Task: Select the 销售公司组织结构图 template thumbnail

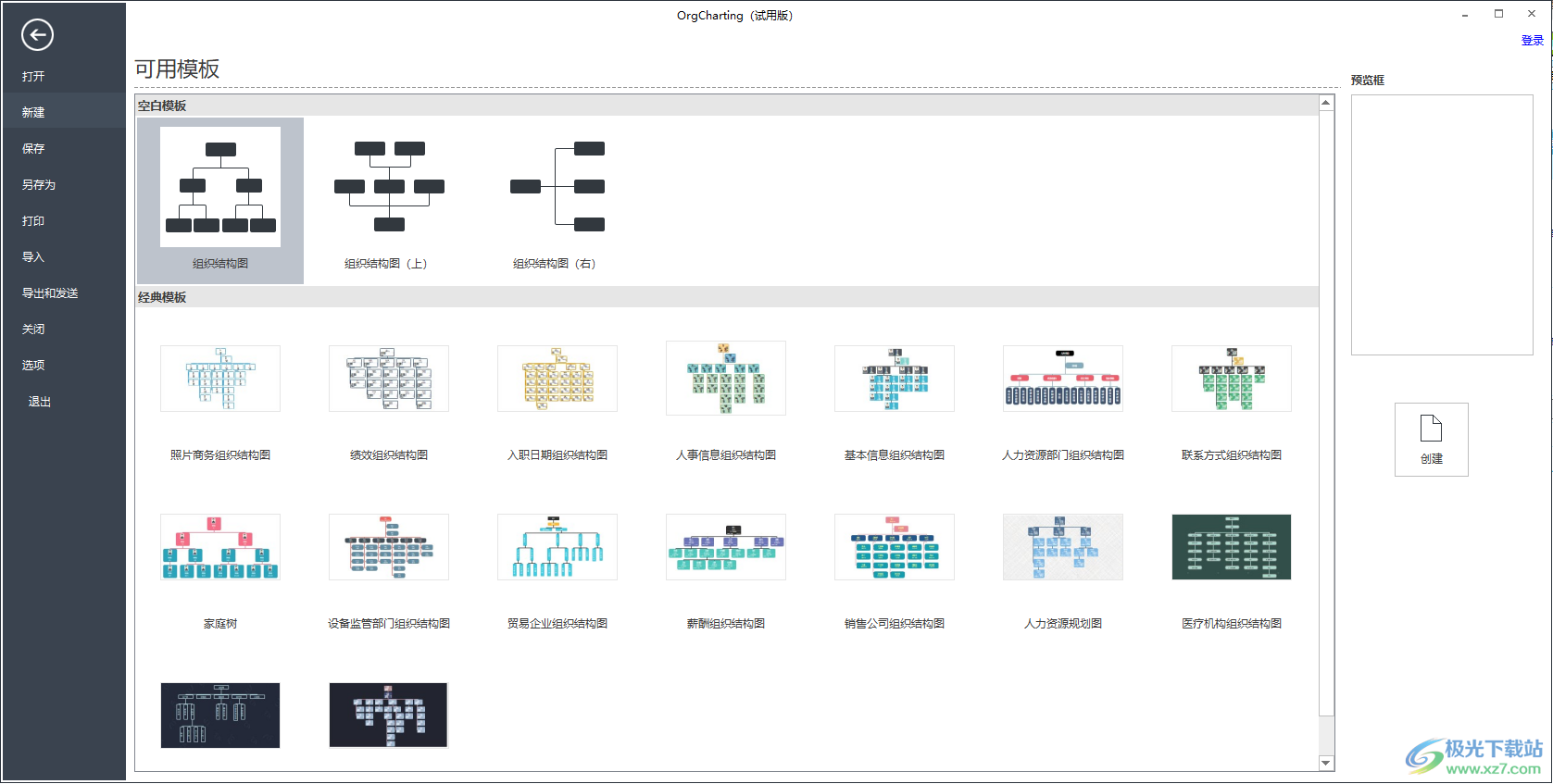Action: point(895,547)
